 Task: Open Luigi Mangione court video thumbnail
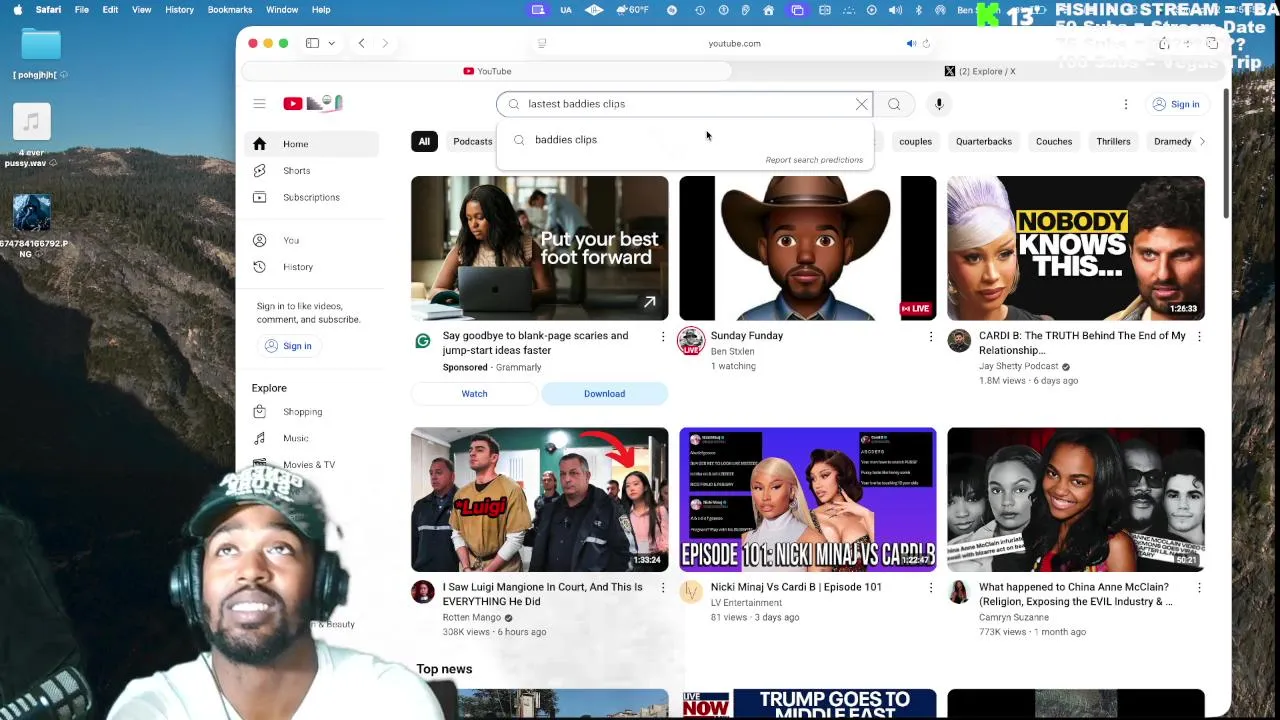tap(539, 500)
